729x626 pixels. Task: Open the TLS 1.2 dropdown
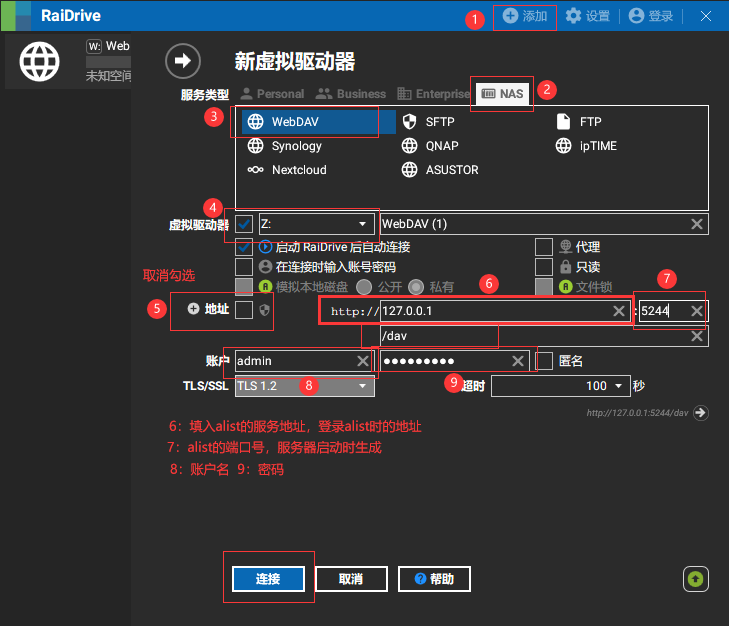pos(305,386)
